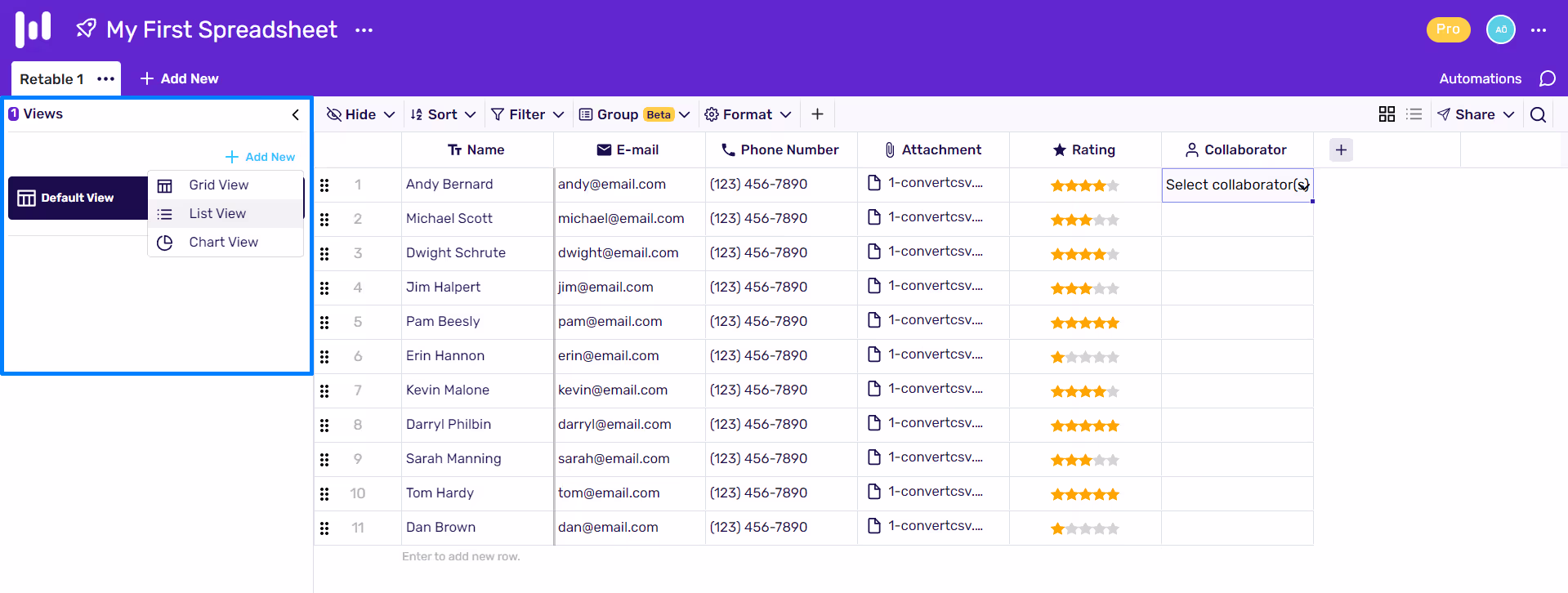Click Phone Number column header
Image resolution: width=1568 pixels, height=593 pixels.
pos(781,149)
